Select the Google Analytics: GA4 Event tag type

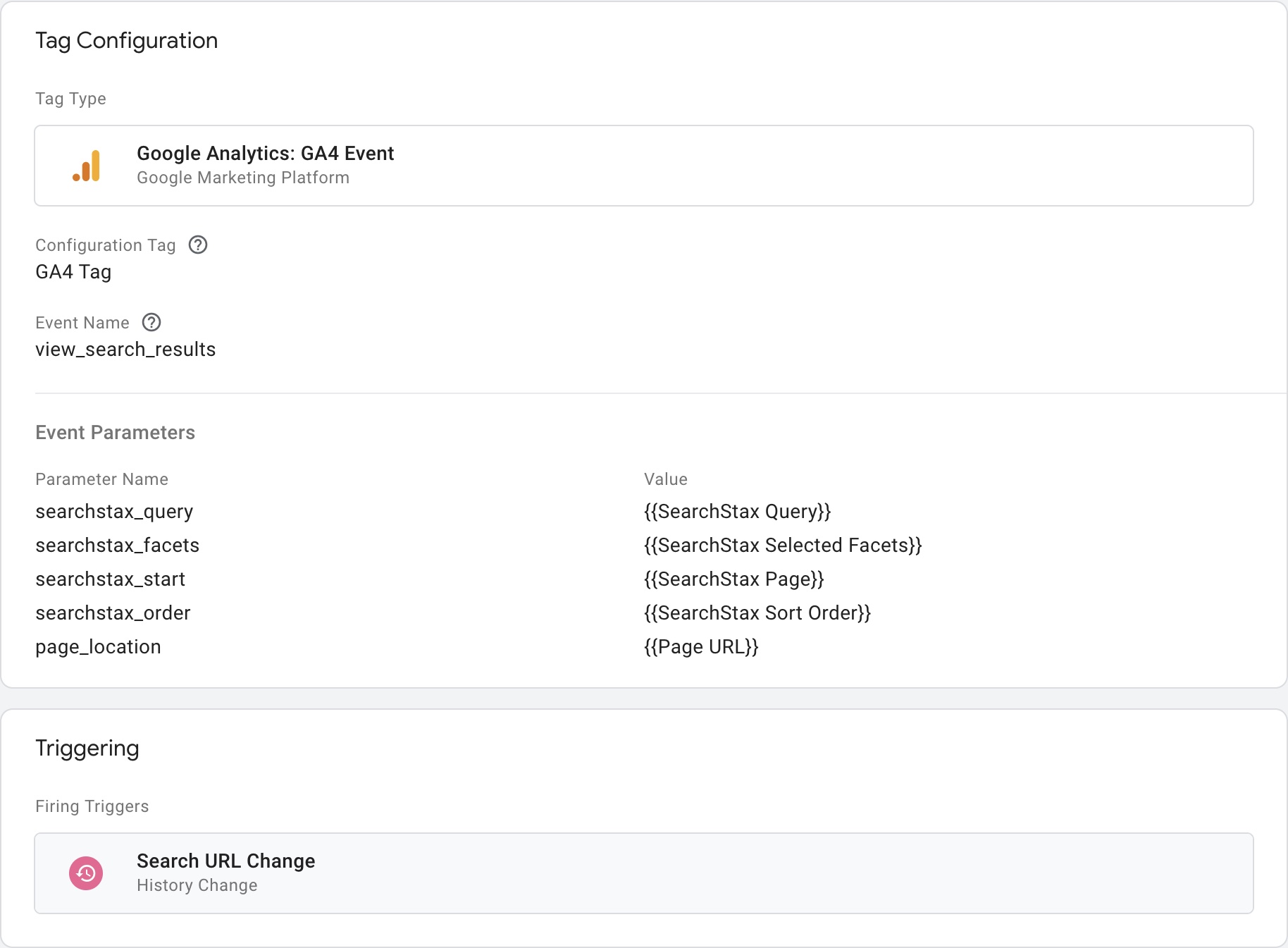pyautogui.click(x=644, y=165)
